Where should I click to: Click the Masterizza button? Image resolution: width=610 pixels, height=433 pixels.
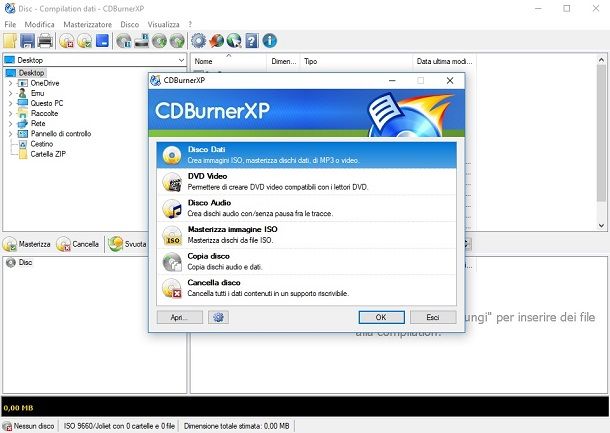point(27,244)
